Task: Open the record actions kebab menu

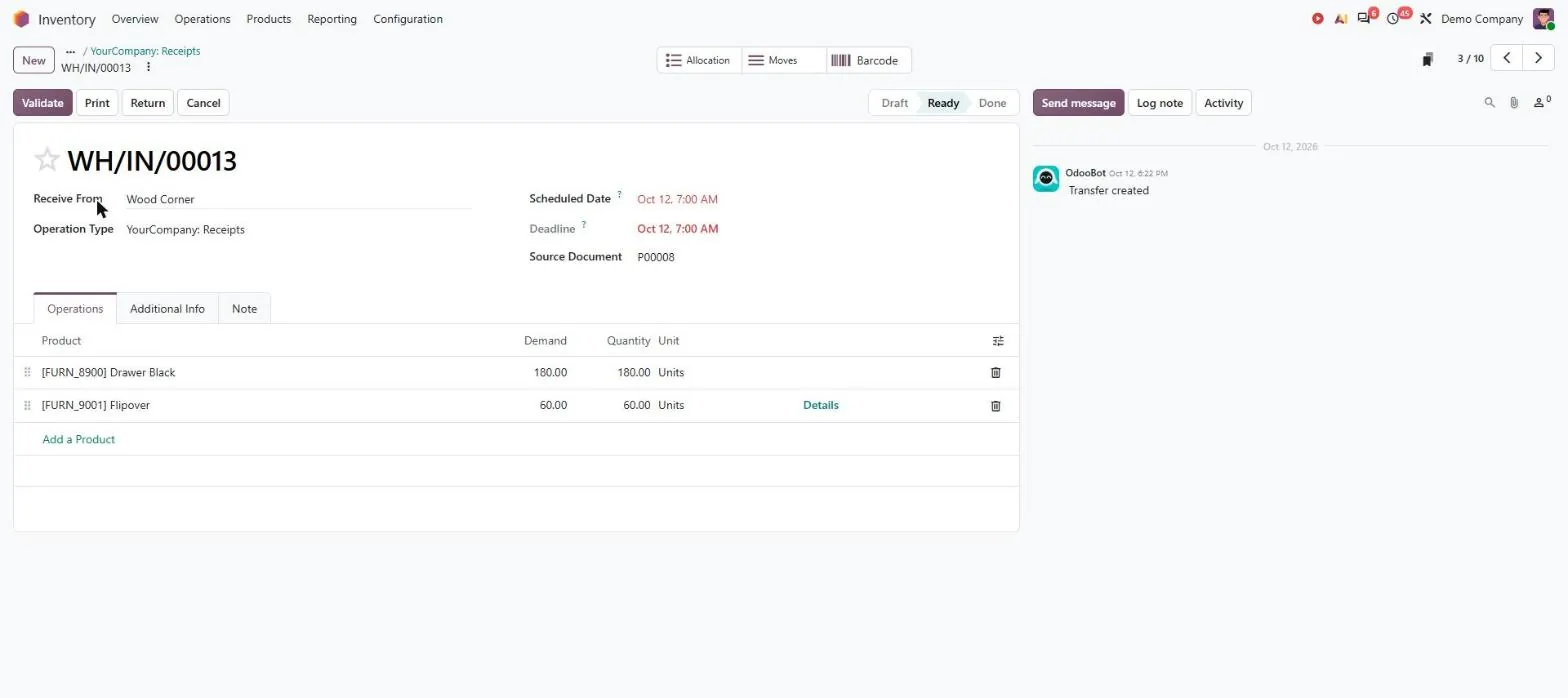Action: (x=148, y=68)
